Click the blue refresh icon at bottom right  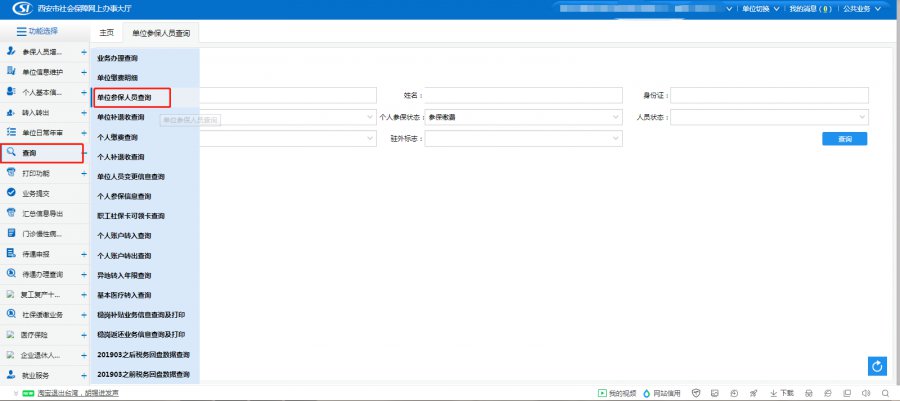tap(877, 367)
